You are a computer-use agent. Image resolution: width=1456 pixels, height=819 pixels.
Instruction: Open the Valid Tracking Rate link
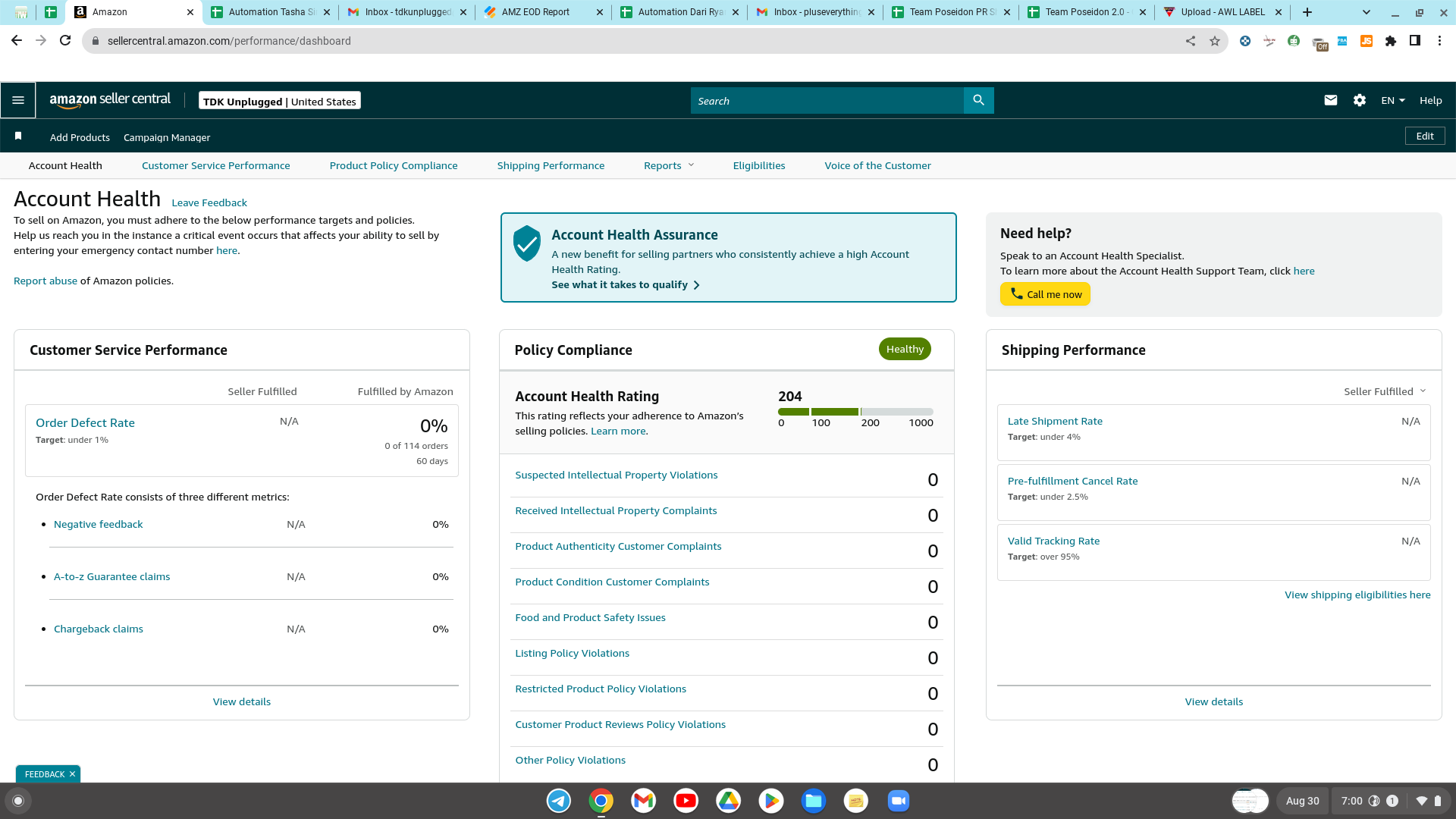[x=1053, y=541]
